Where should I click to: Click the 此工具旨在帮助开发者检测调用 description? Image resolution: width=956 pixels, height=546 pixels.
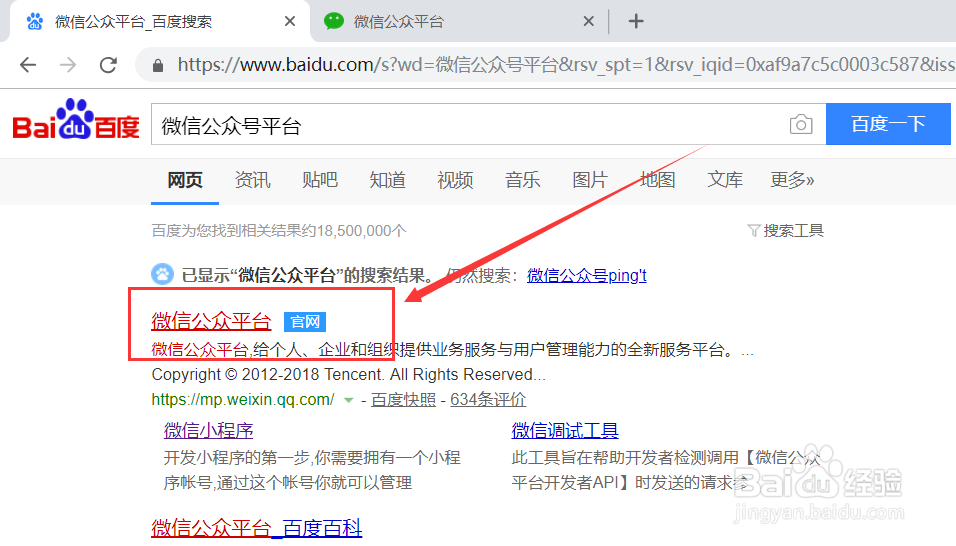666,470
